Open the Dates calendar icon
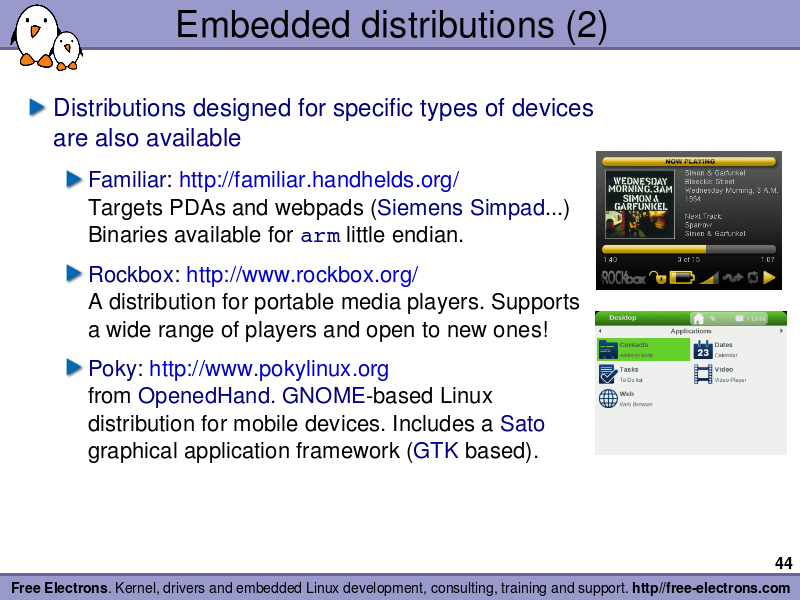Viewport: 800px width, 600px height. point(703,350)
